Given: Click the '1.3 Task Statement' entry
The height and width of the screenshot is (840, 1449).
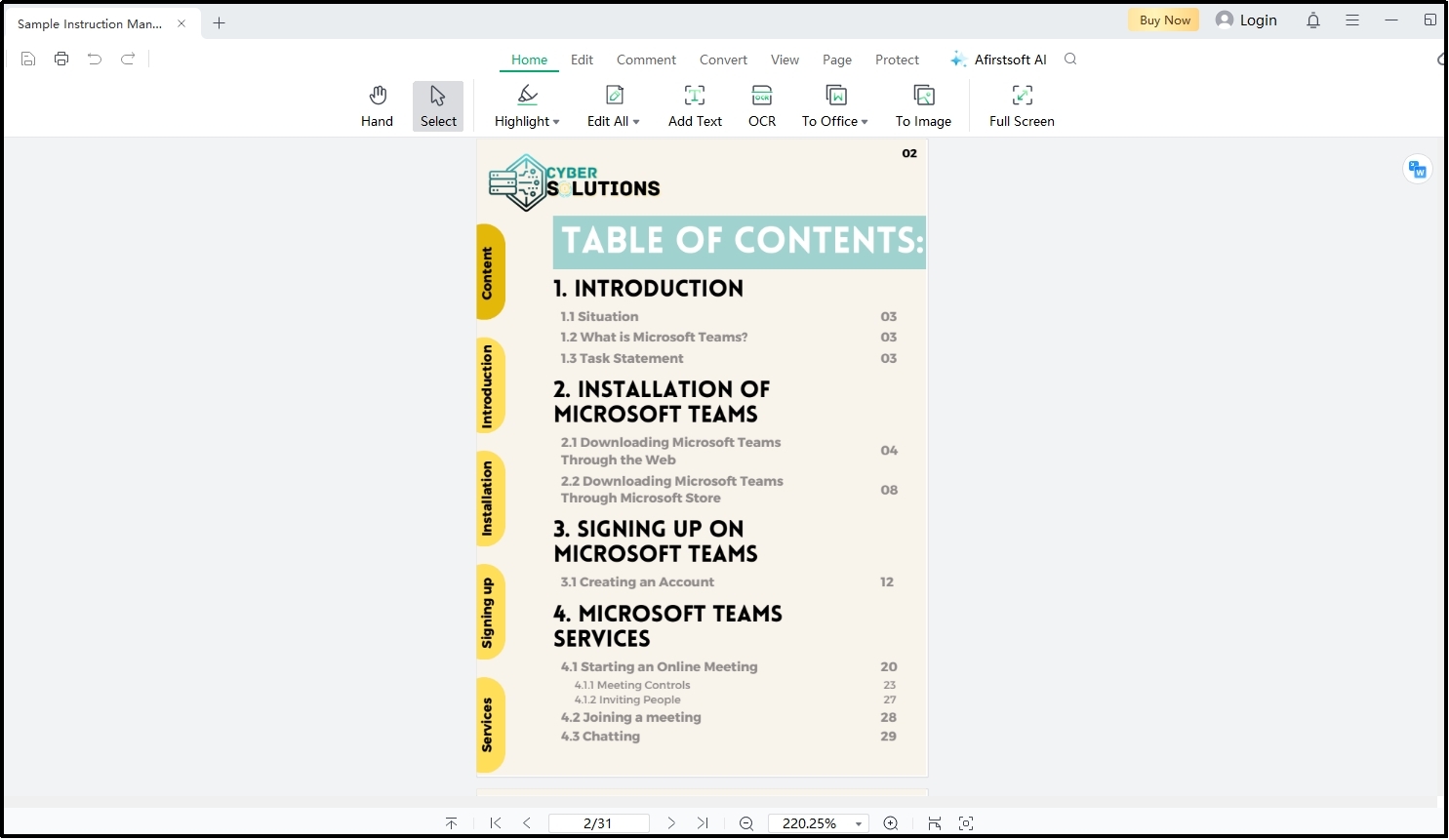Looking at the screenshot, I should (x=622, y=359).
